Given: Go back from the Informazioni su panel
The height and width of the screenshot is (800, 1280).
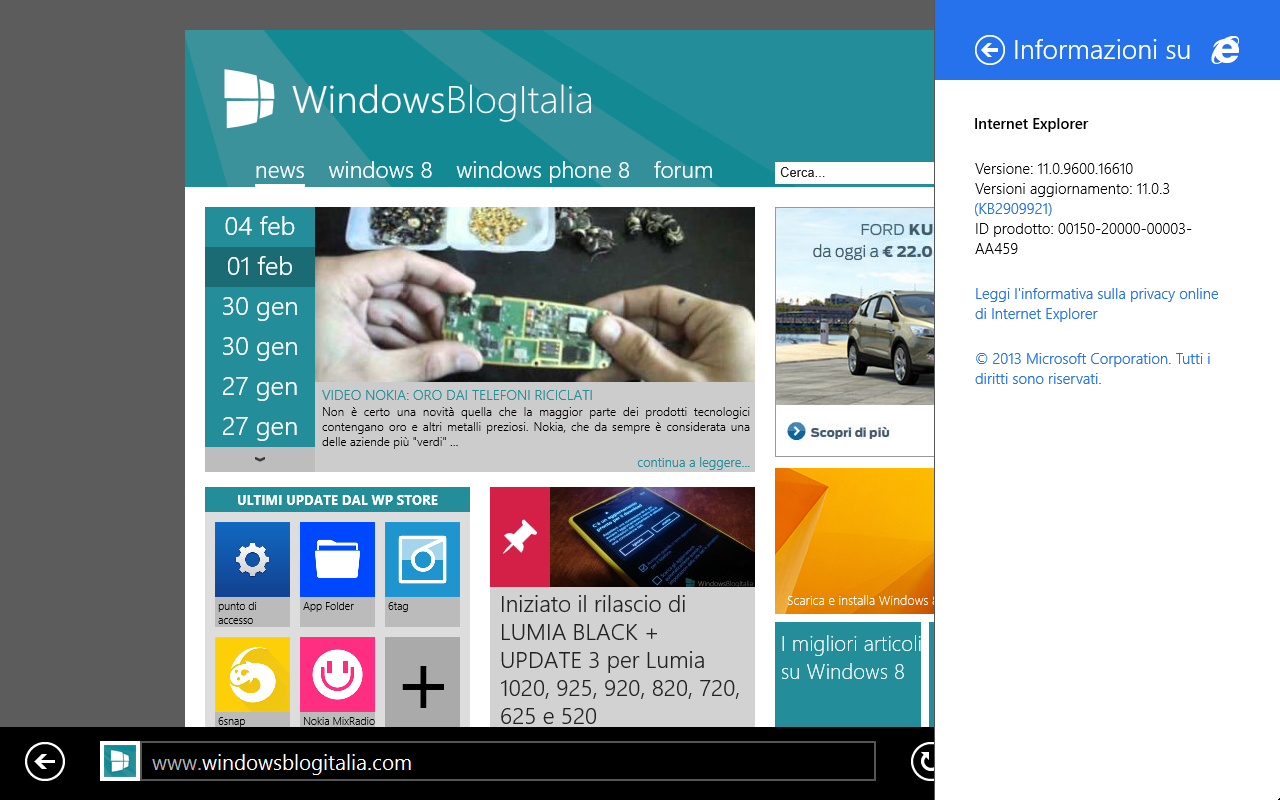Looking at the screenshot, I should (990, 50).
